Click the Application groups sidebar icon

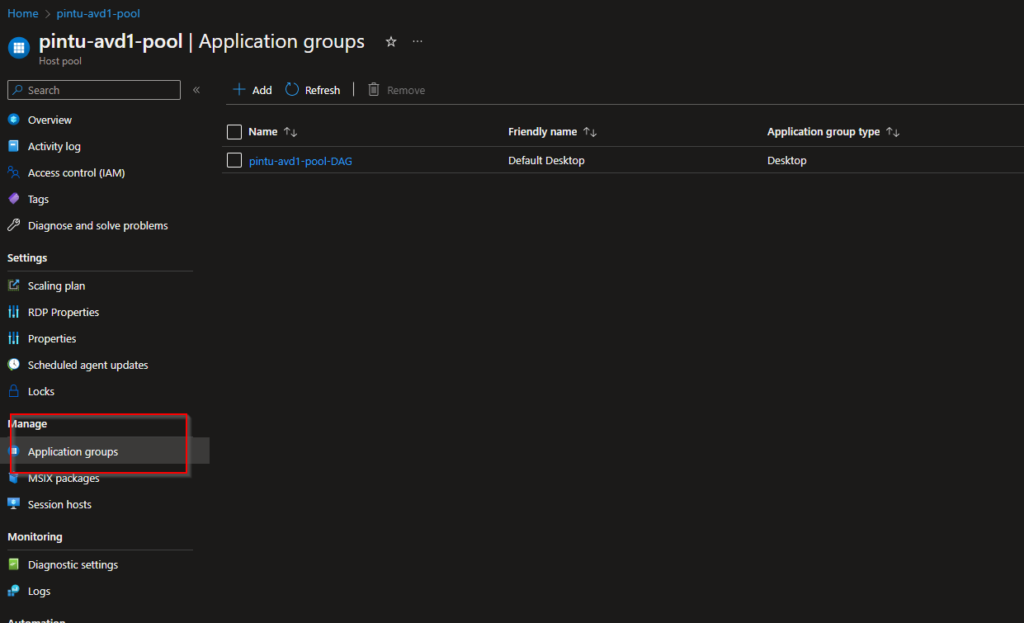point(14,451)
